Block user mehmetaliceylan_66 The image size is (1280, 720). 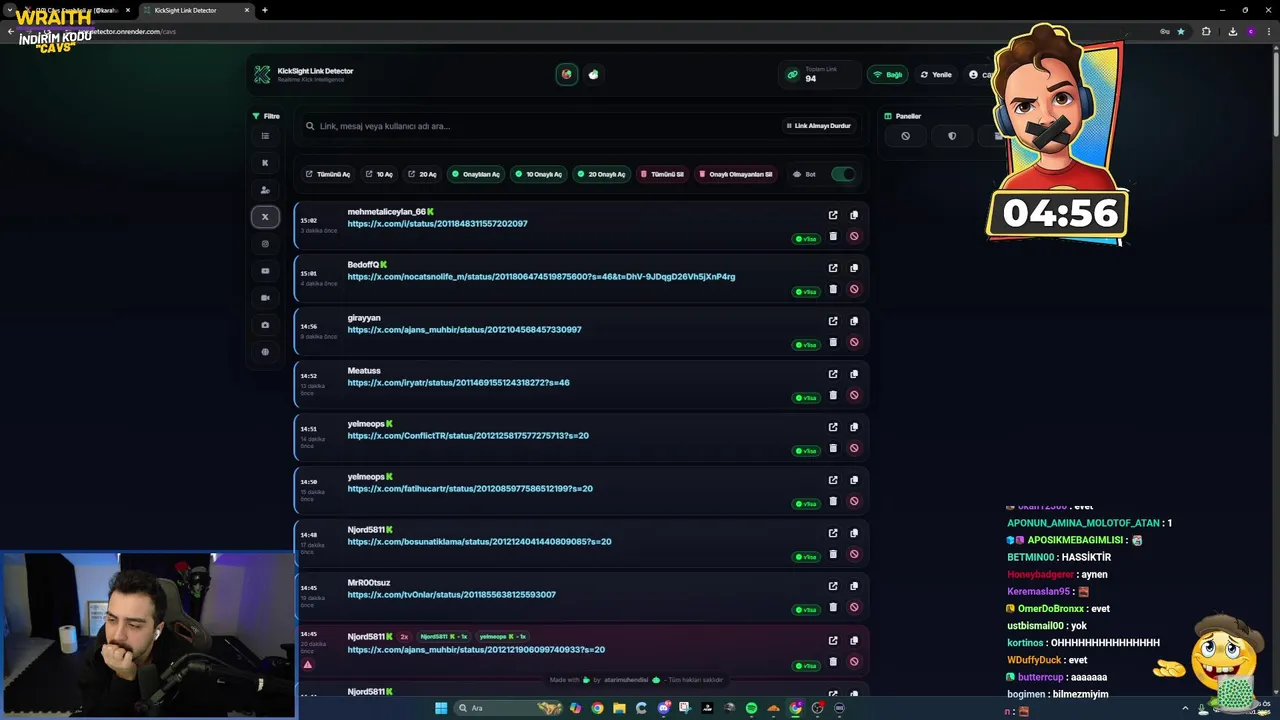pyautogui.click(x=854, y=236)
